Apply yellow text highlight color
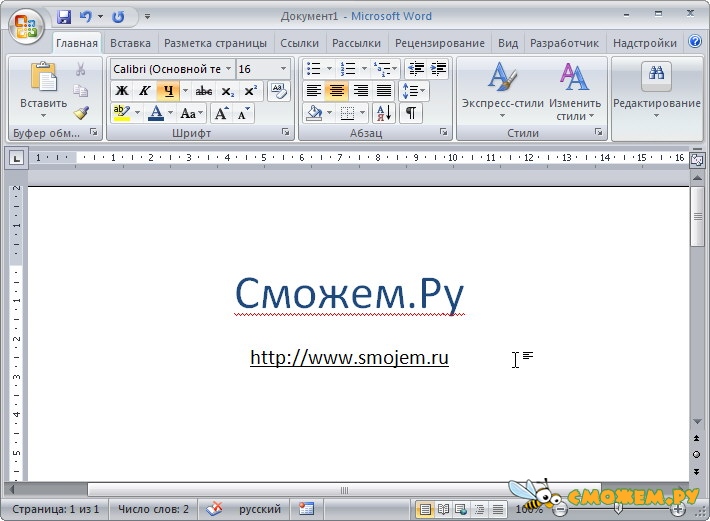The width and height of the screenshot is (710, 521). pyautogui.click(x=122, y=113)
